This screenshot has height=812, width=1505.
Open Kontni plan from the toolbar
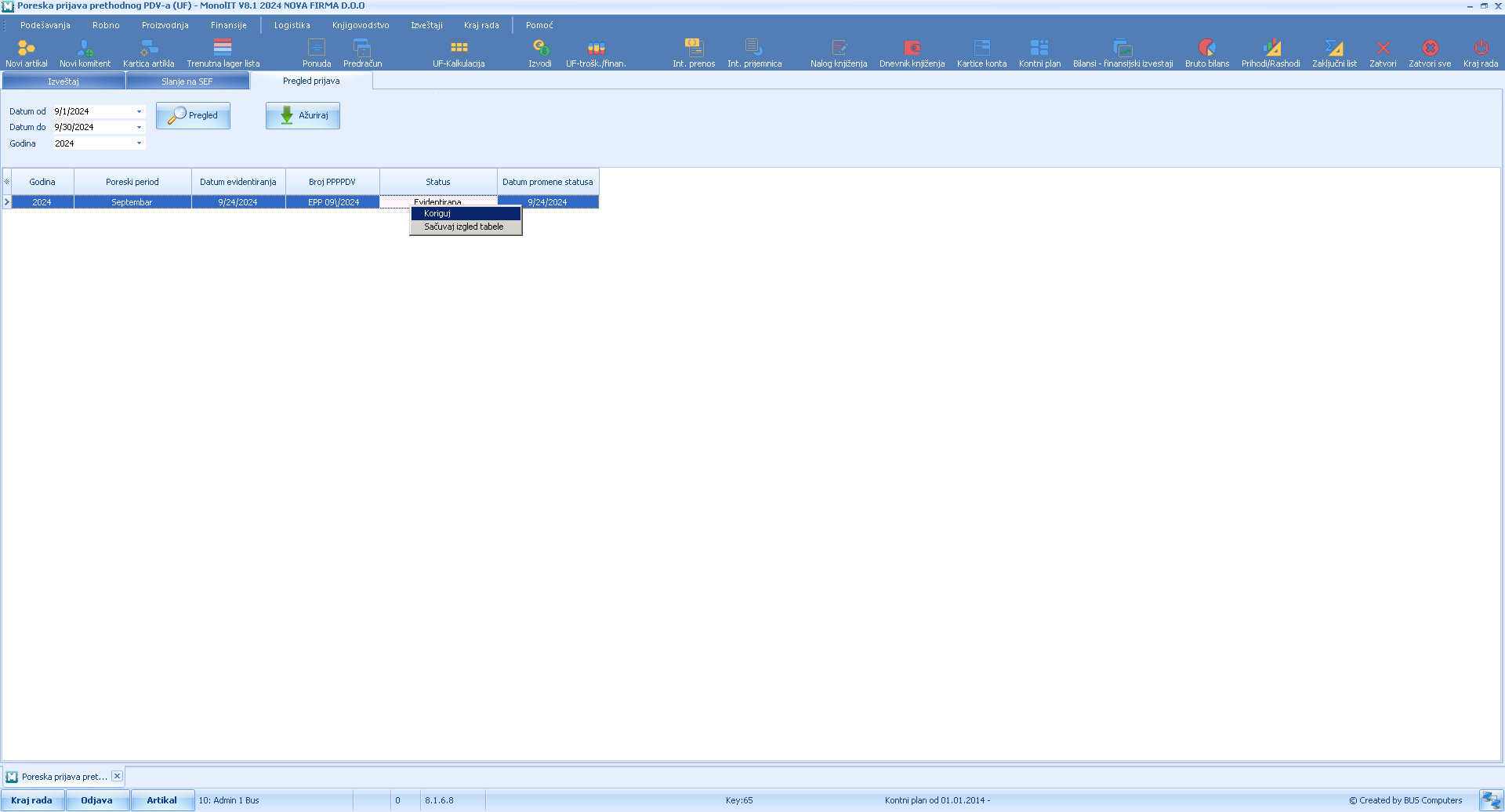click(x=1039, y=53)
